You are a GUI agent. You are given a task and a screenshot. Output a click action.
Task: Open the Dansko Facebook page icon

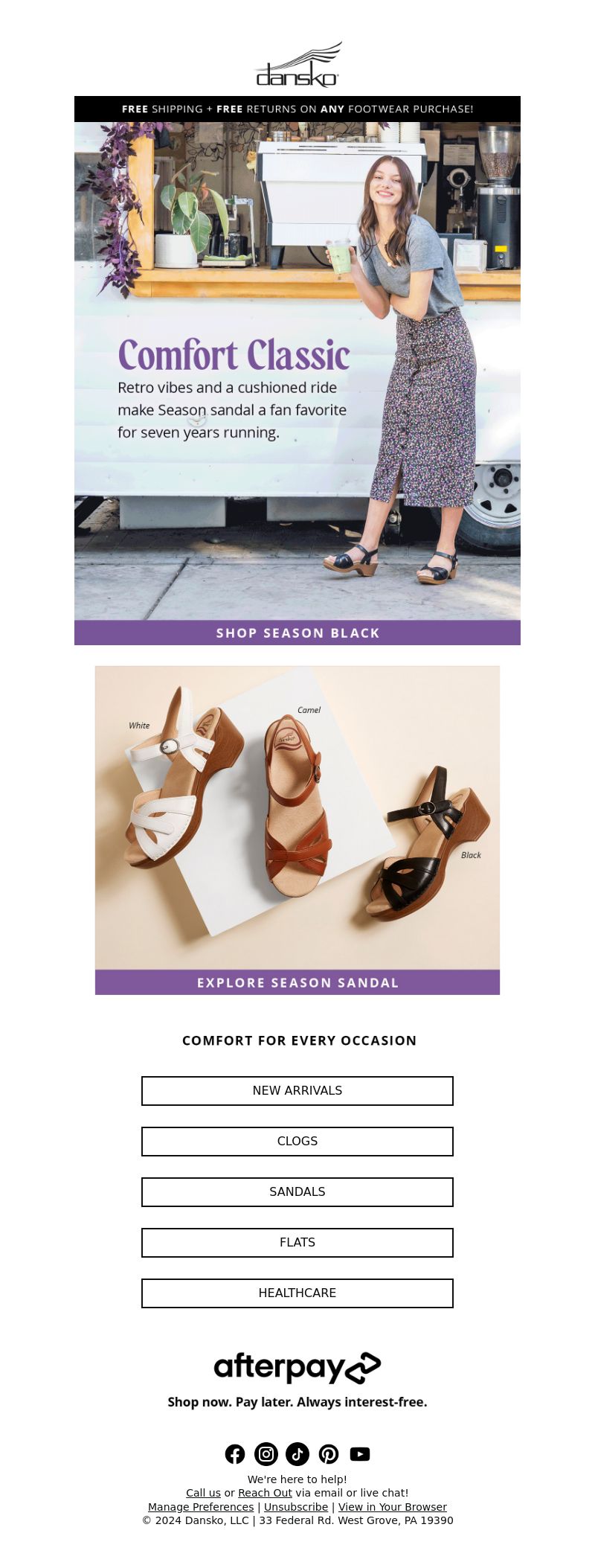(235, 1454)
